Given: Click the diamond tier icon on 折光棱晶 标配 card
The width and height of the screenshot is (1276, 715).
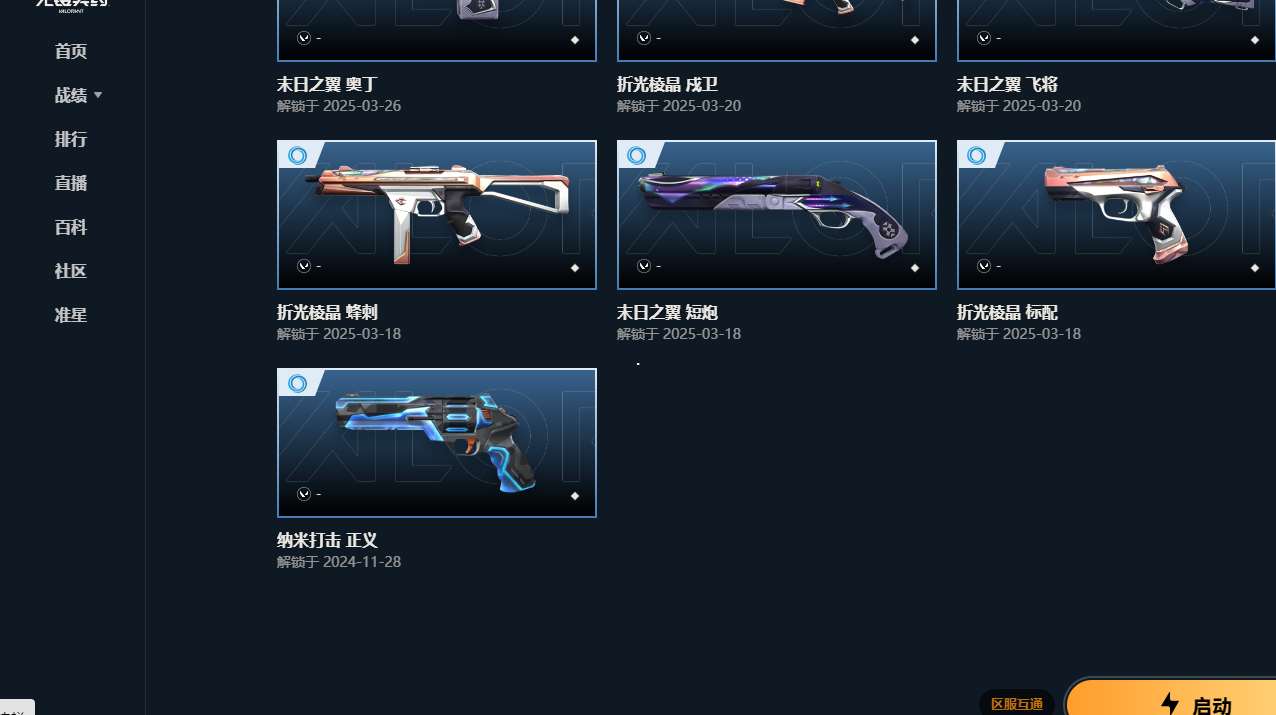Looking at the screenshot, I should point(1255,268).
